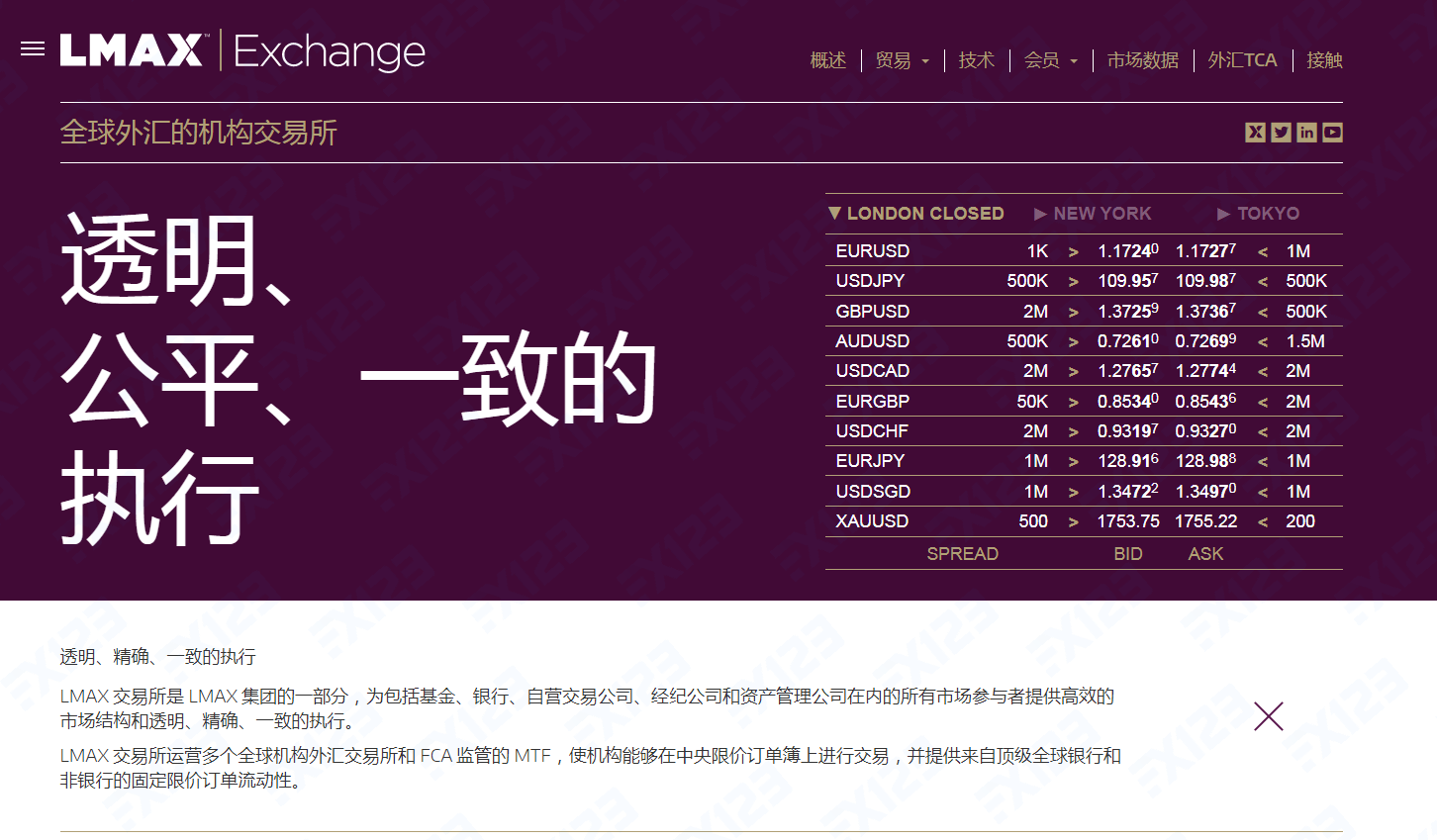Viewport: 1437px width, 840px height.
Task: Click the 透明、精确、一致的执行 subheading
Action: [157, 657]
